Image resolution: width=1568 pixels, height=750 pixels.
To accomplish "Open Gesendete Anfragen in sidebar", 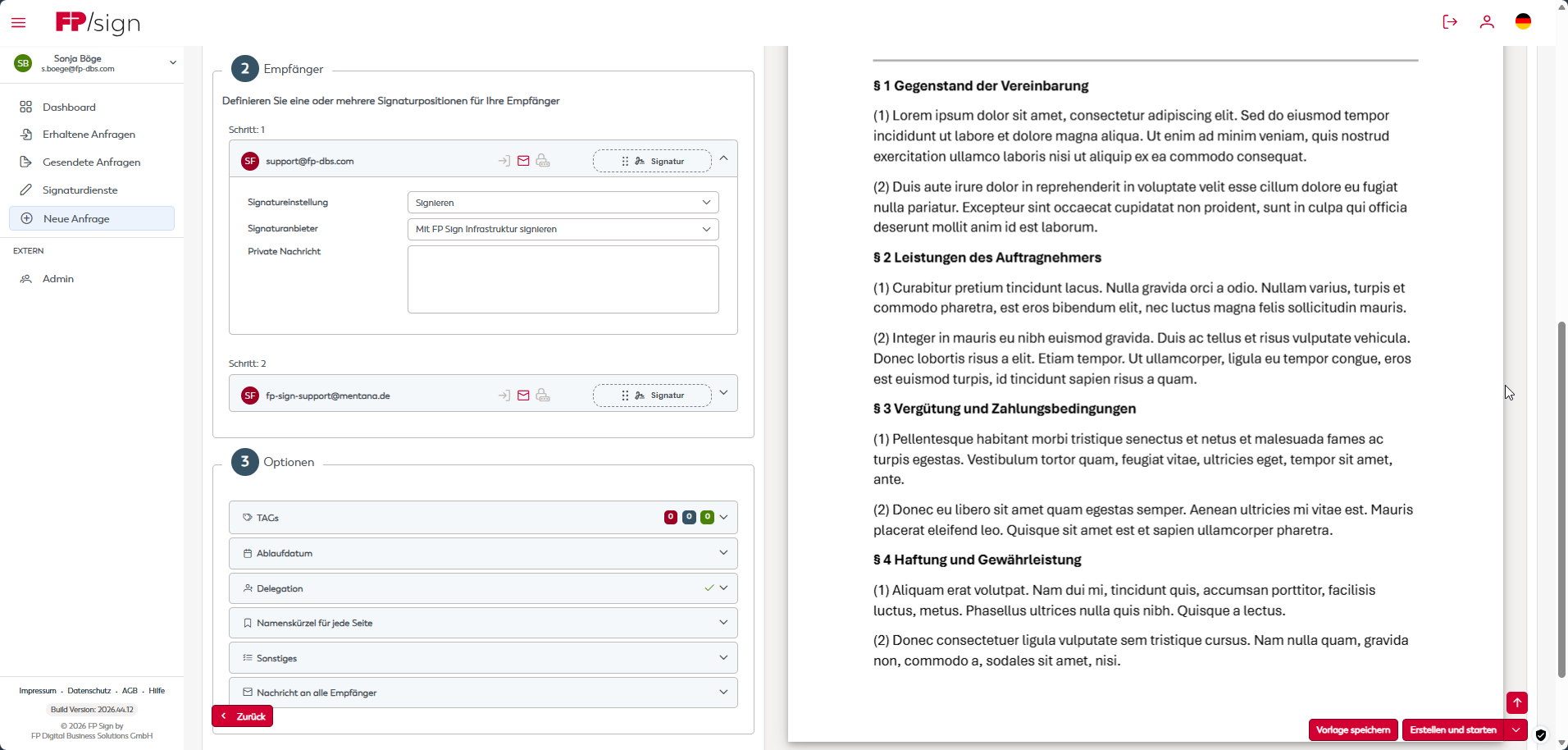I will click(x=92, y=162).
